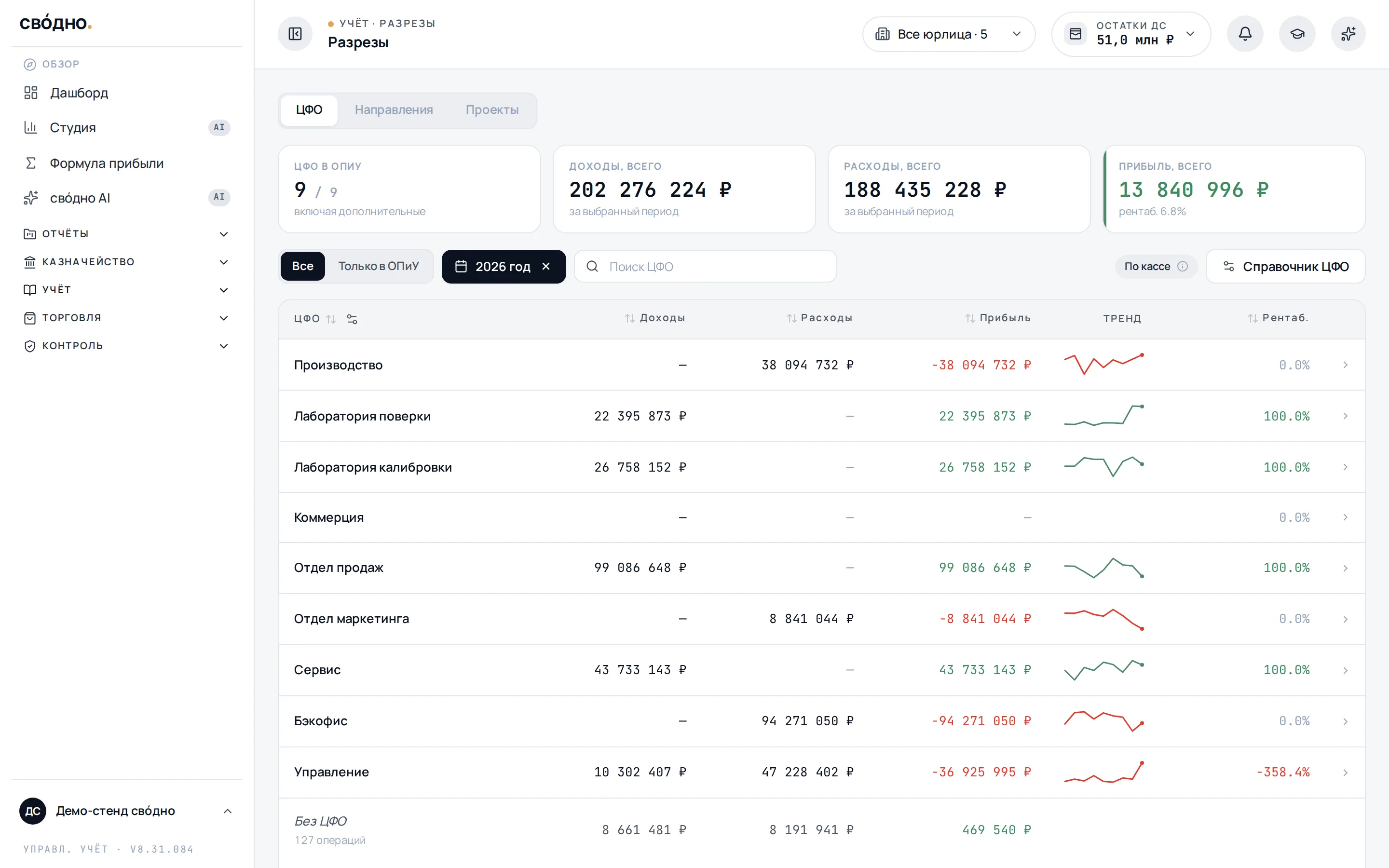Viewport: 1389px width, 868px height.
Task: Open сво́дно AI in the sidebar
Action: [126, 198]
